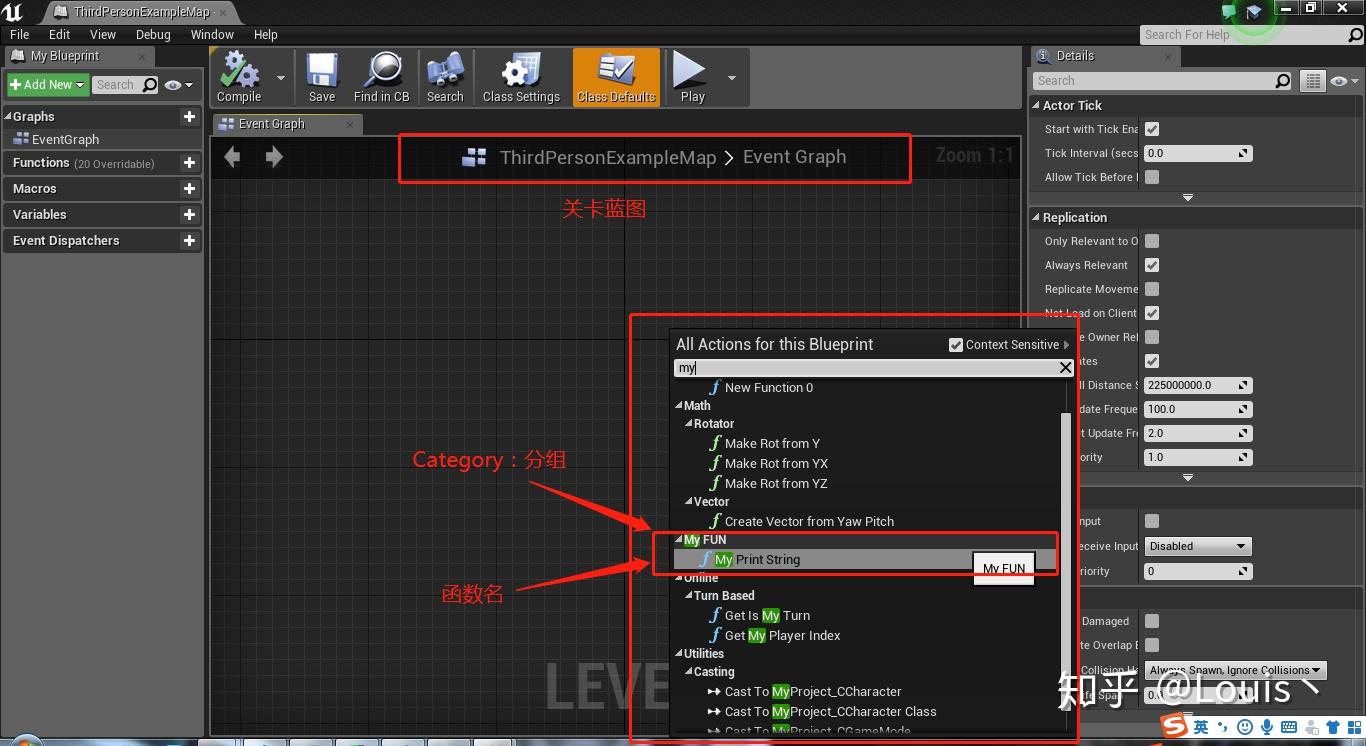1366x746 pixels.
Task: Collapse the Math category in actions list
Action: coord(677,405)
